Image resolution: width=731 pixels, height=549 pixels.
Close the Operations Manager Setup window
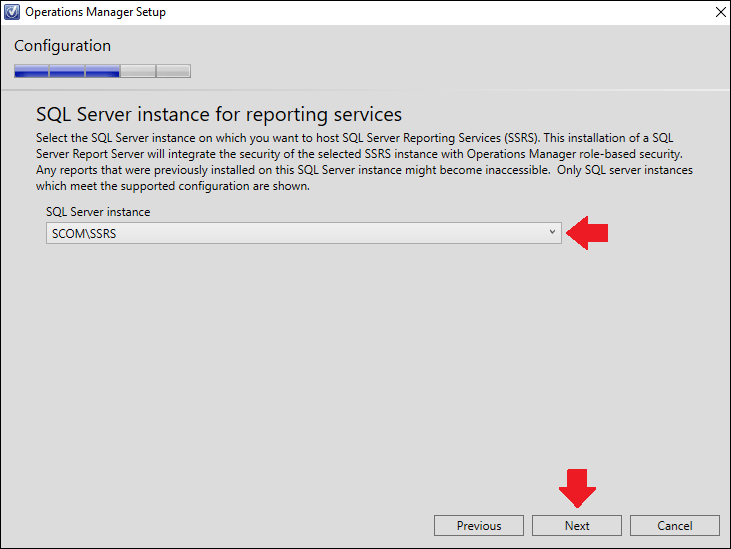pos(720,12)
